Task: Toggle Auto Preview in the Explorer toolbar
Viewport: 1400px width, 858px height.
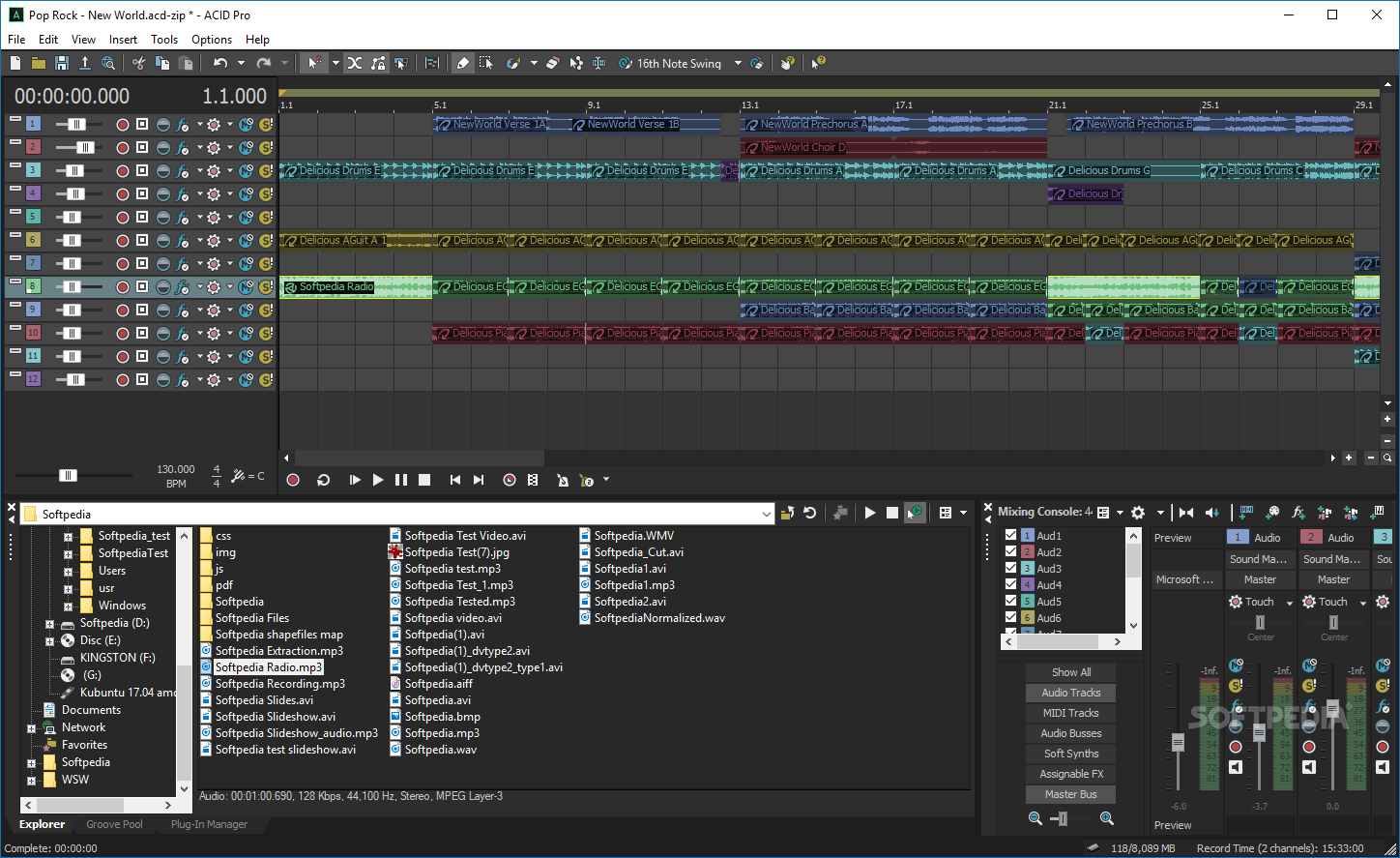Action: point(915,514)
